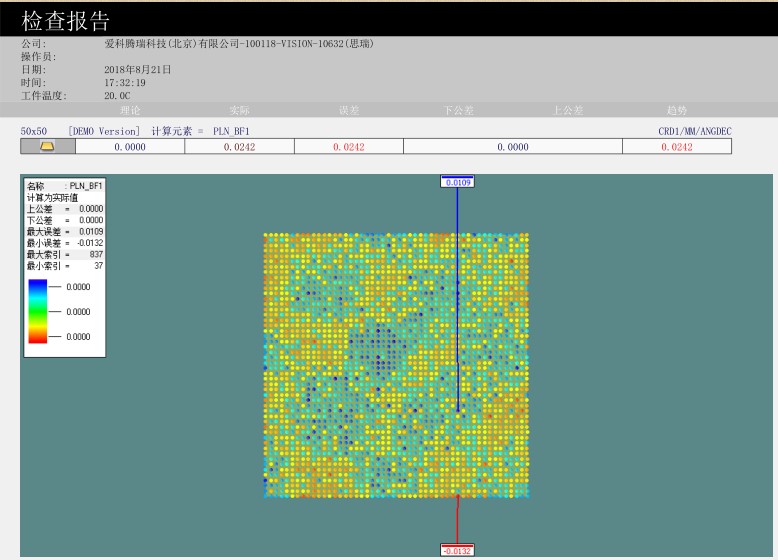
Task: Click the 上公差 column header
Action: 568,110
